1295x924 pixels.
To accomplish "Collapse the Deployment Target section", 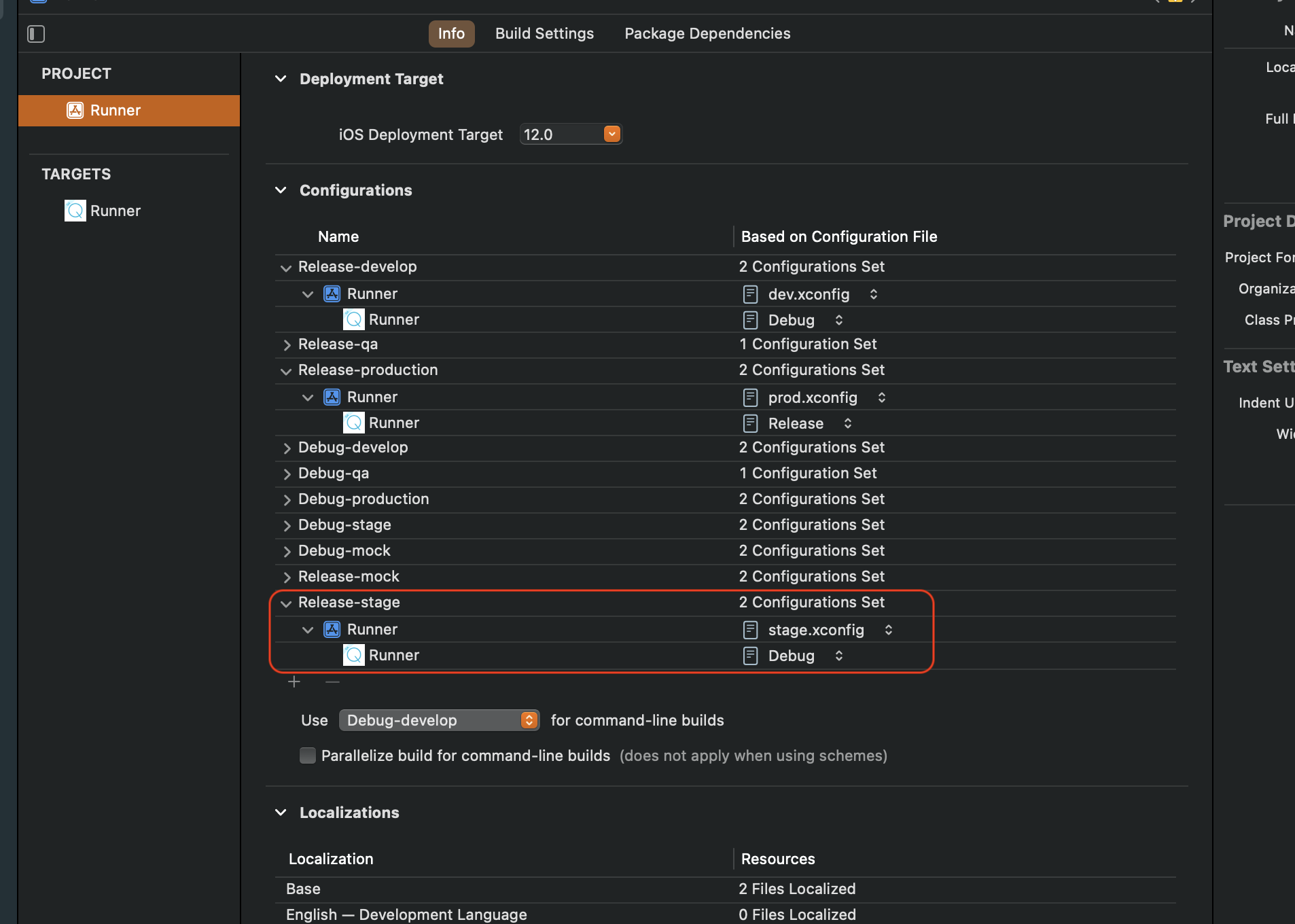I will [281, 79].
